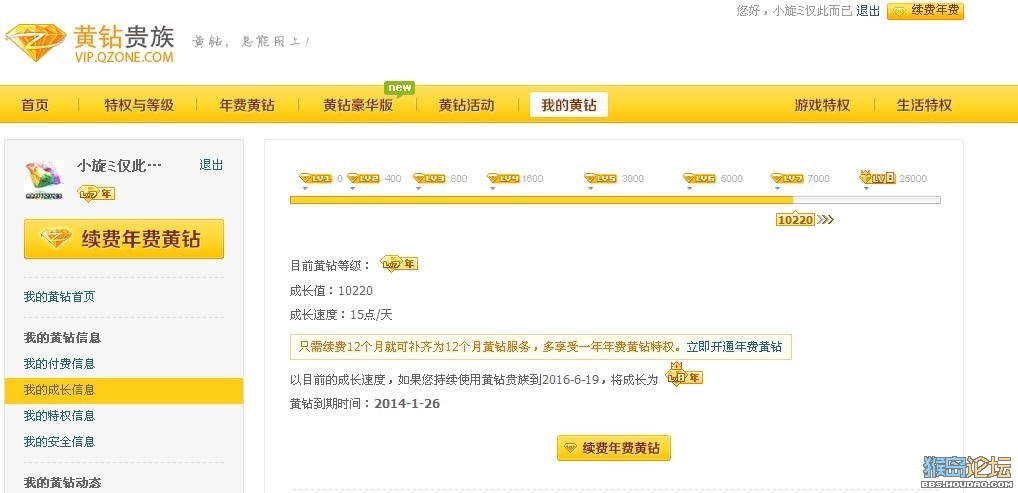Click the yellow diamond QZone VIP logo
Viewport: 1018px width, 493px height.
[x=35, y=42]
